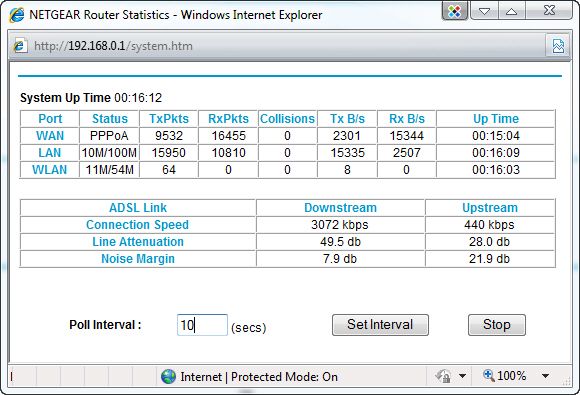Click LAN up time 00:16:09
The image size is (580, 395).
pos(496,153)
